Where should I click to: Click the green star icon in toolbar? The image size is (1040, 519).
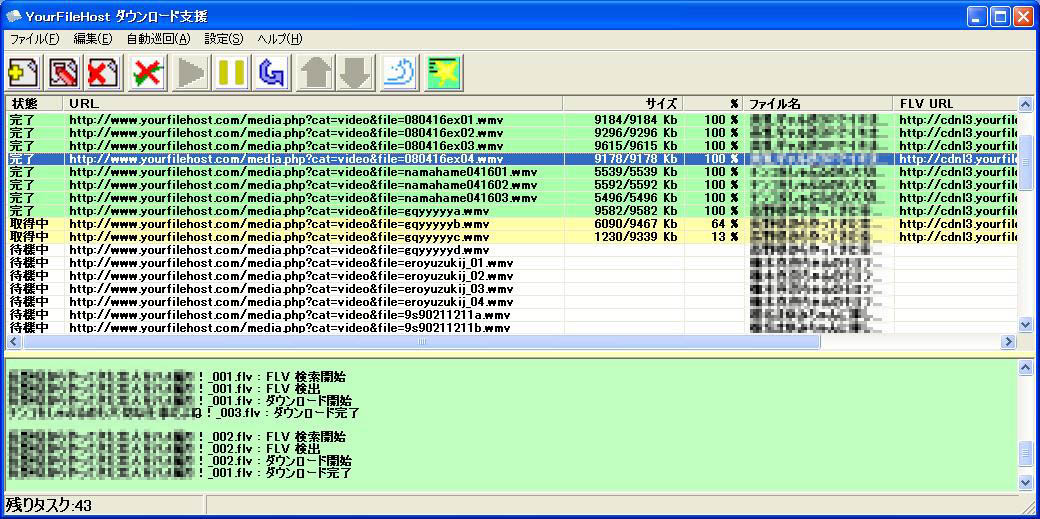[443, 71]
